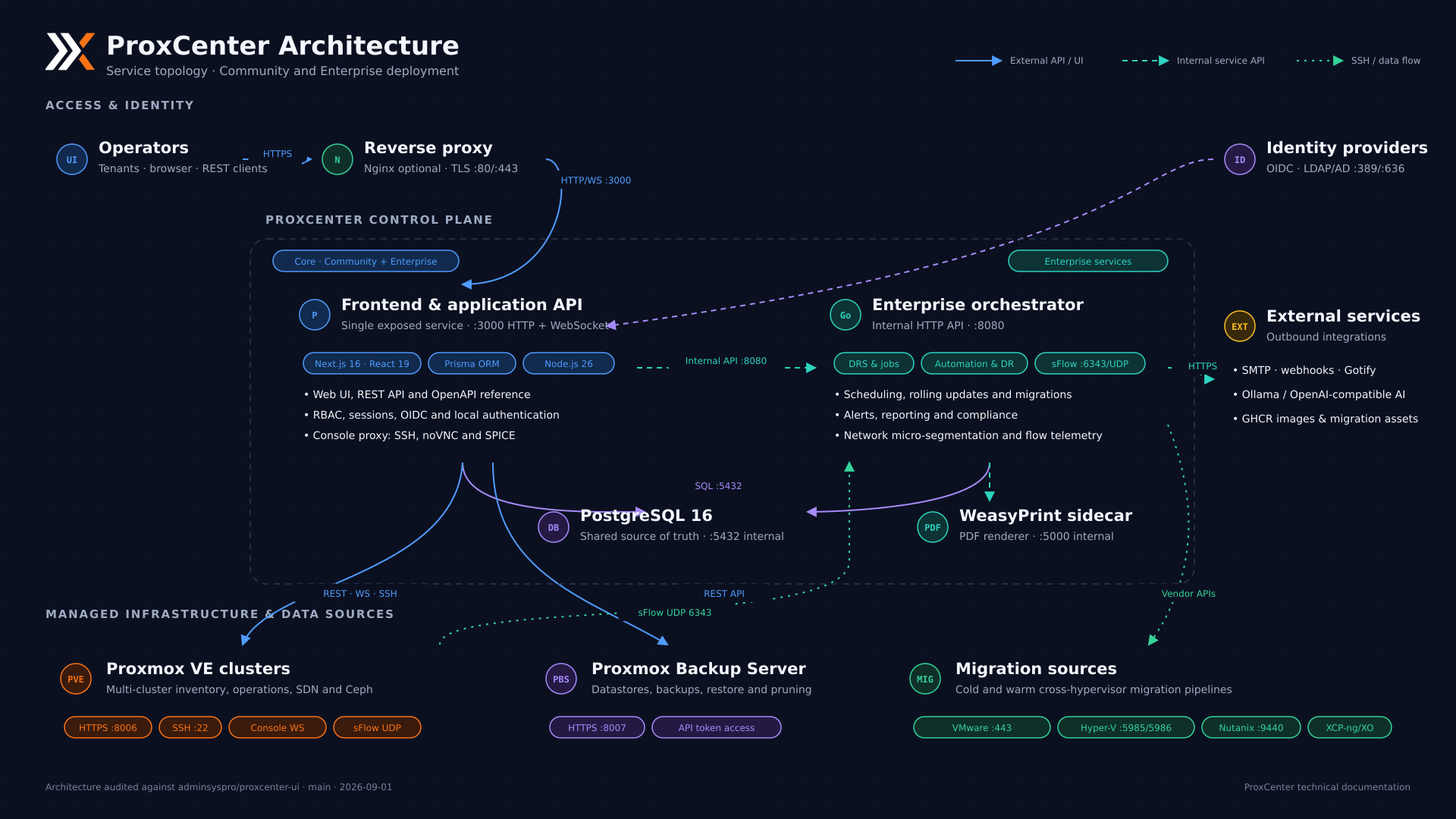This screenshot has height=819, width=1456.
Task: Click the PBS Backup Server icon
Action: click(x=561, y=679)
